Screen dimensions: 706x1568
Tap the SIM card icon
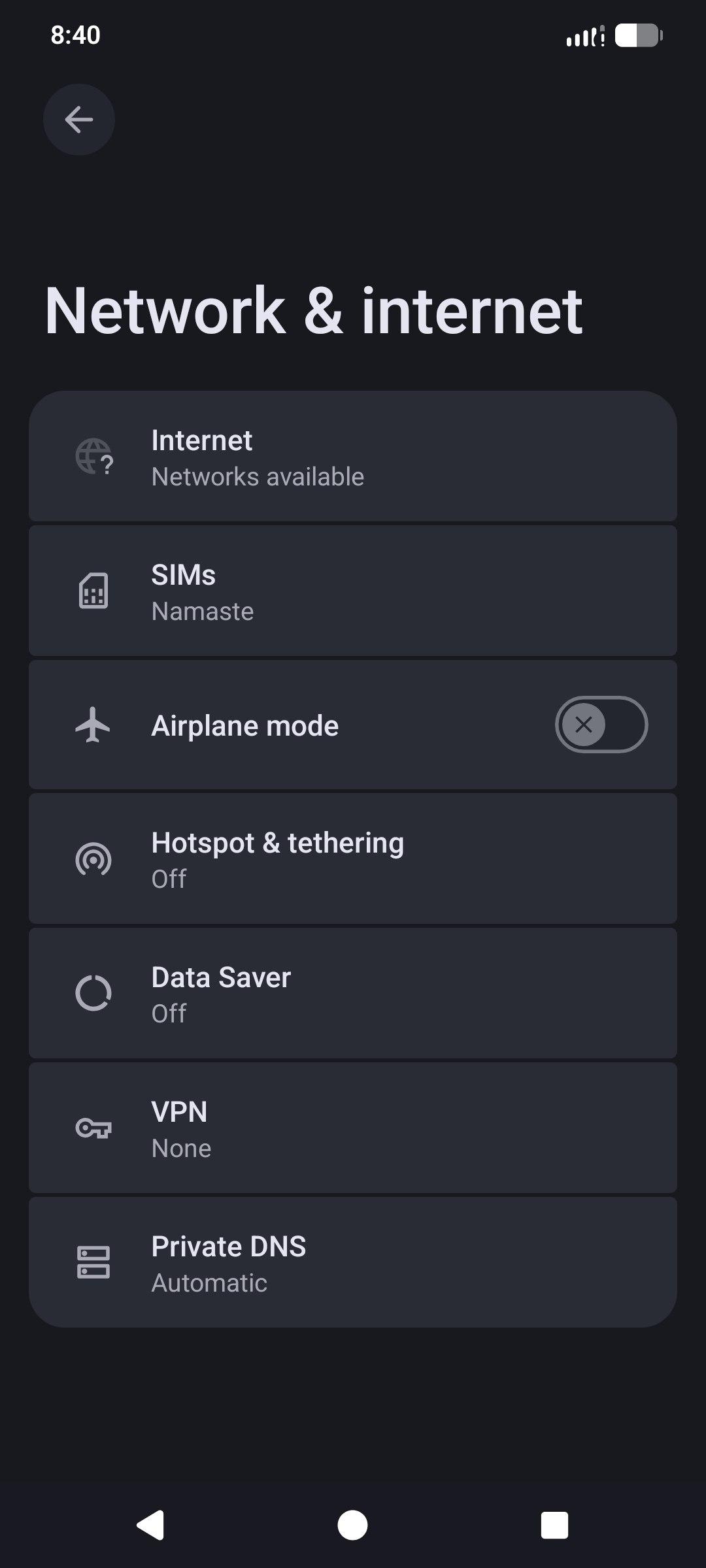(x=93, y=591)
